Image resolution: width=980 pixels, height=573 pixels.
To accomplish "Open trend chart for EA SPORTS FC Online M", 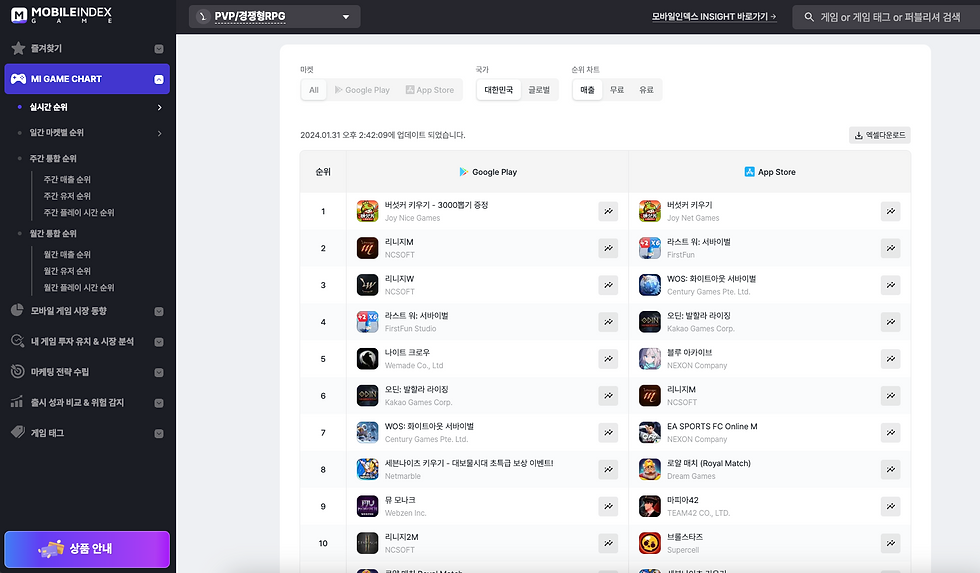I will [x=891, y=432].
